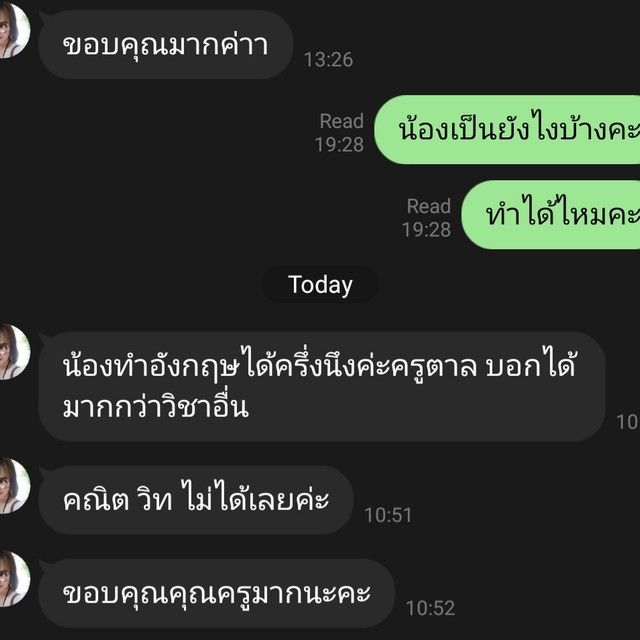Tap profile picture next to English score message
Screen dimensions: 640x640
(x=14, y=351)
